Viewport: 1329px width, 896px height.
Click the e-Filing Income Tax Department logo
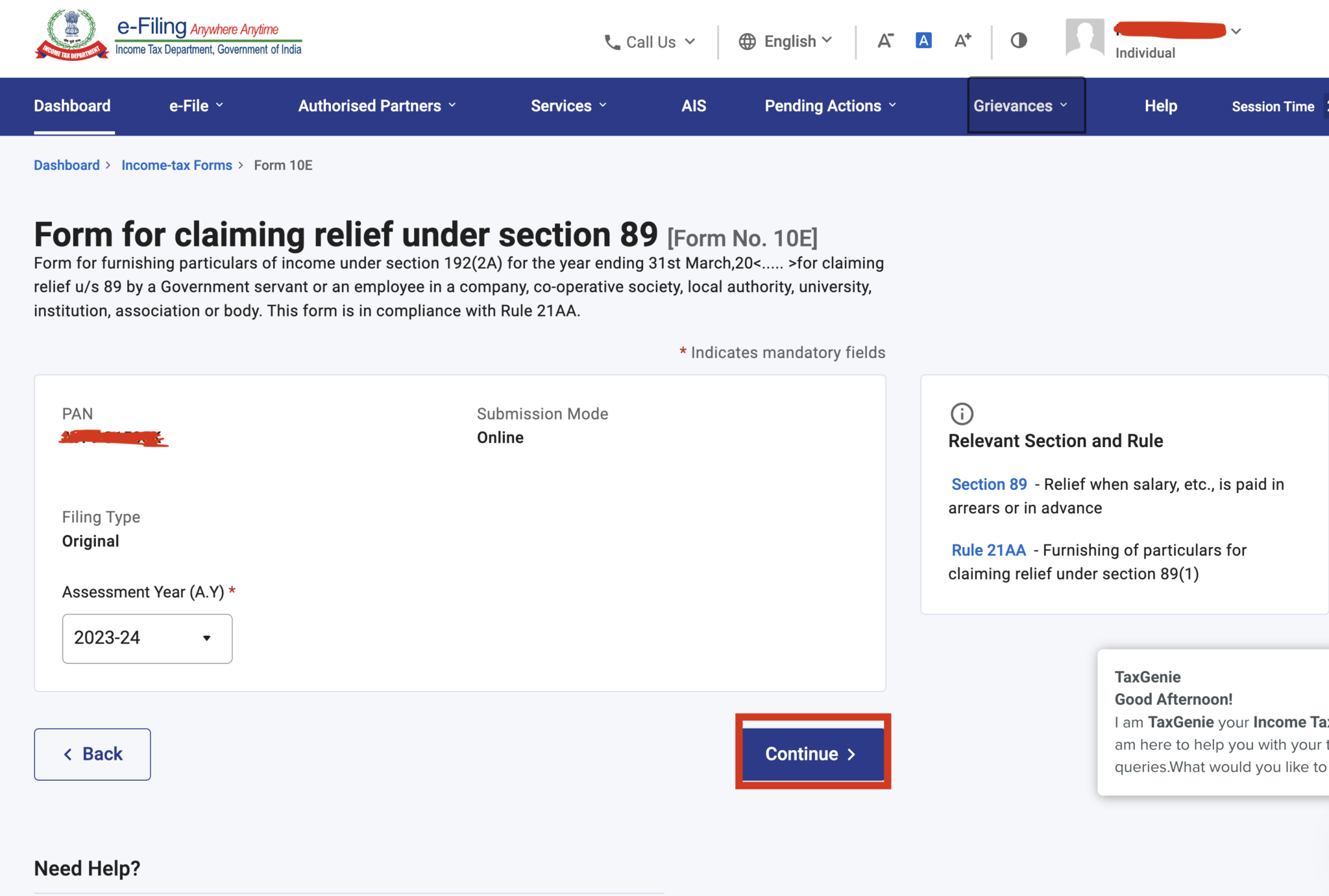[x=167, y=36]
